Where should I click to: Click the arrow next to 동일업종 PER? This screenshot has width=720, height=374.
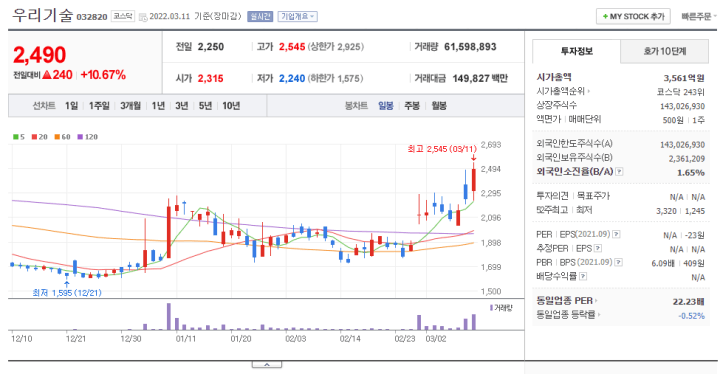click(x=596, y=301)
